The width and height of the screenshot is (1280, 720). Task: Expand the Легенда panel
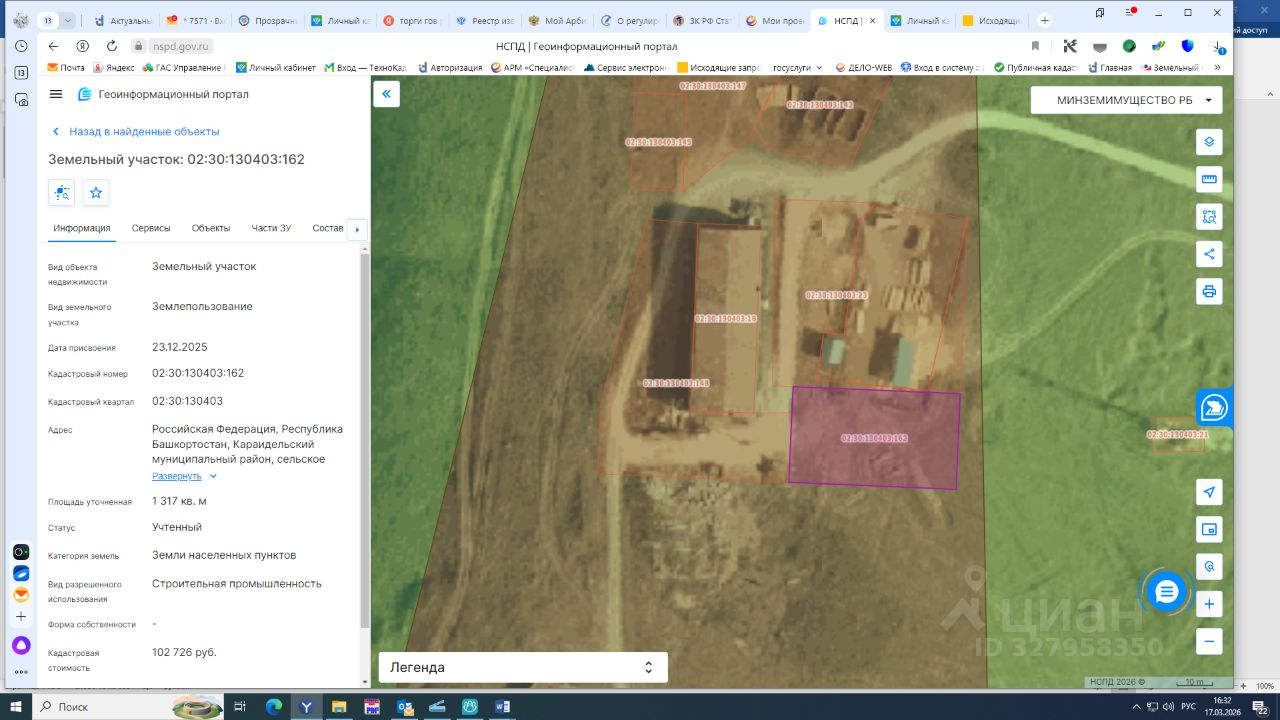tap(523, 667)
